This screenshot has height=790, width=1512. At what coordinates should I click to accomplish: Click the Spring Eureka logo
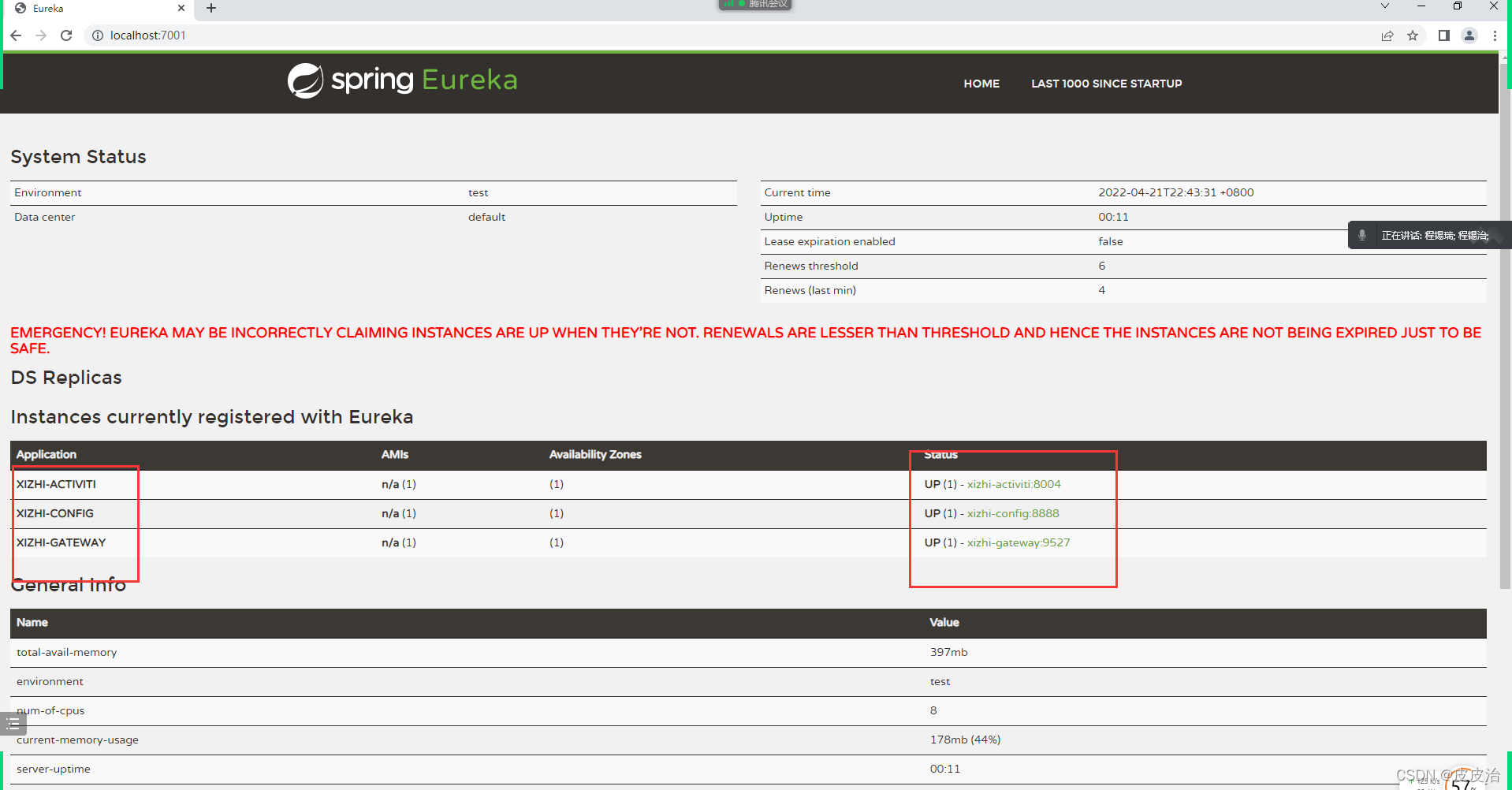[401, 79]
